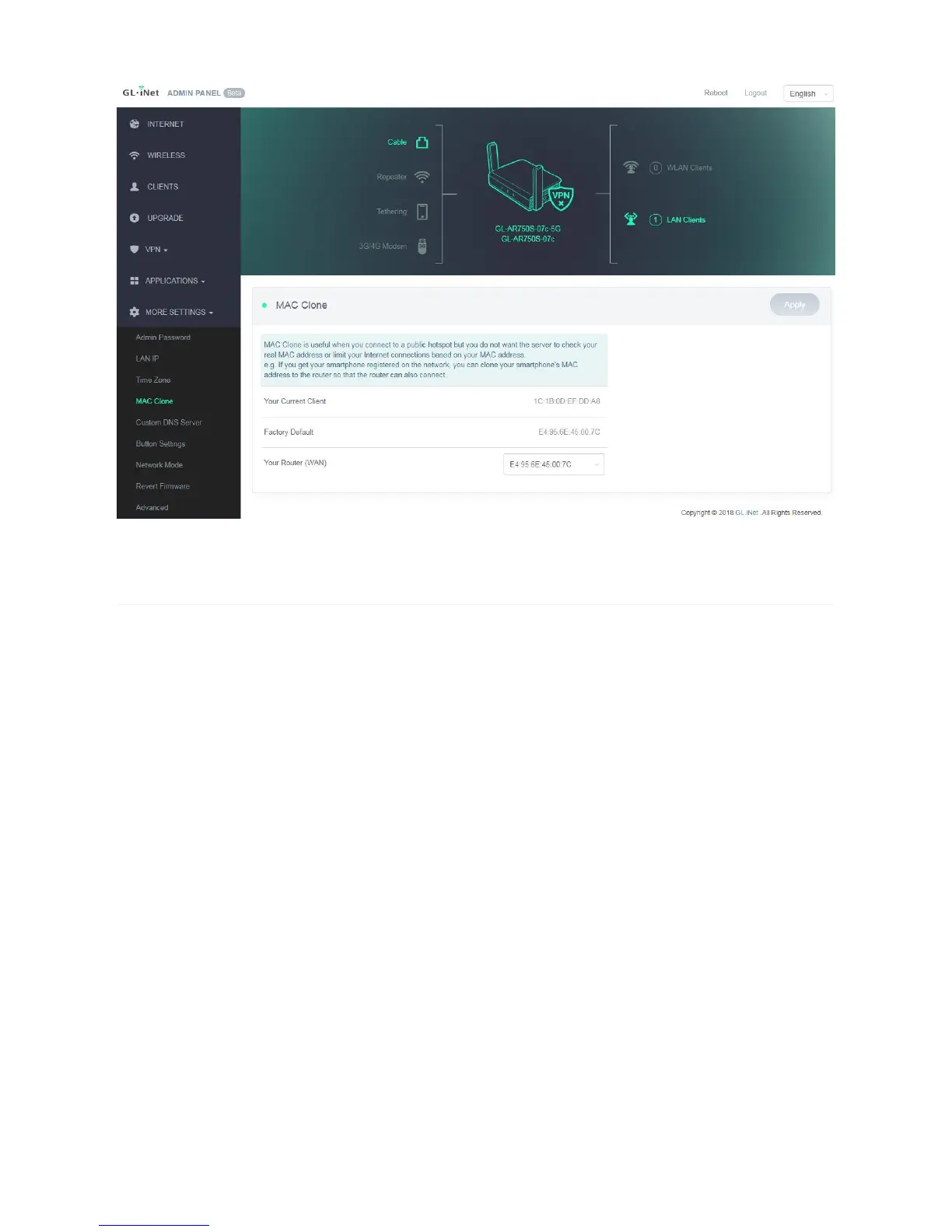This screenshot has height=1232, width=952.
Task: Click the Repeater connection label
Action: [392, 177]
